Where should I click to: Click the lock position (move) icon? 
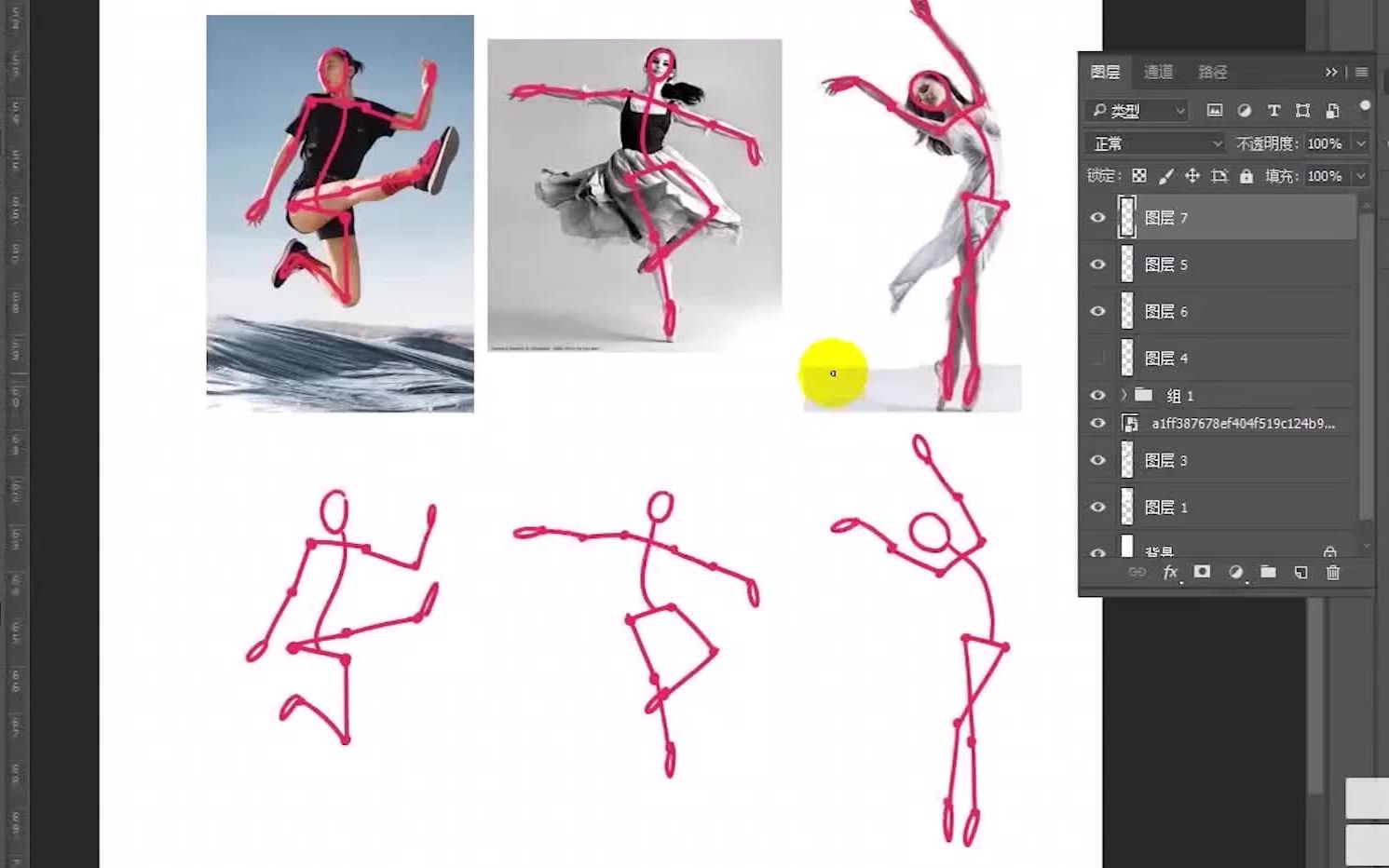(x=1192, y=175)
